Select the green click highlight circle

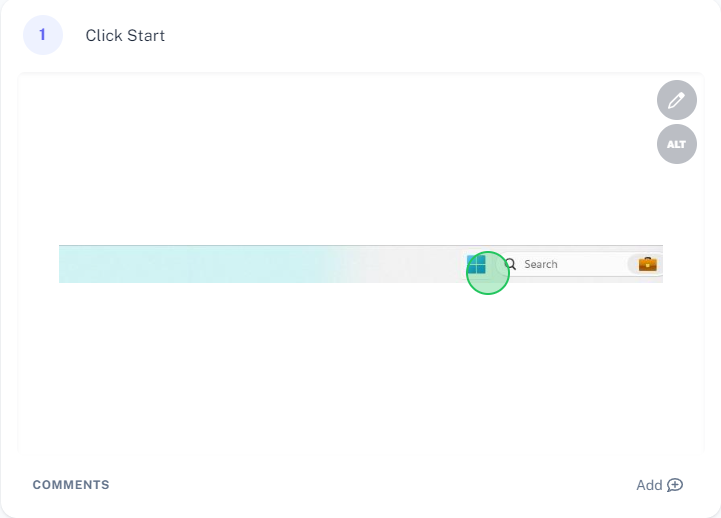click(x=488, y=273)
